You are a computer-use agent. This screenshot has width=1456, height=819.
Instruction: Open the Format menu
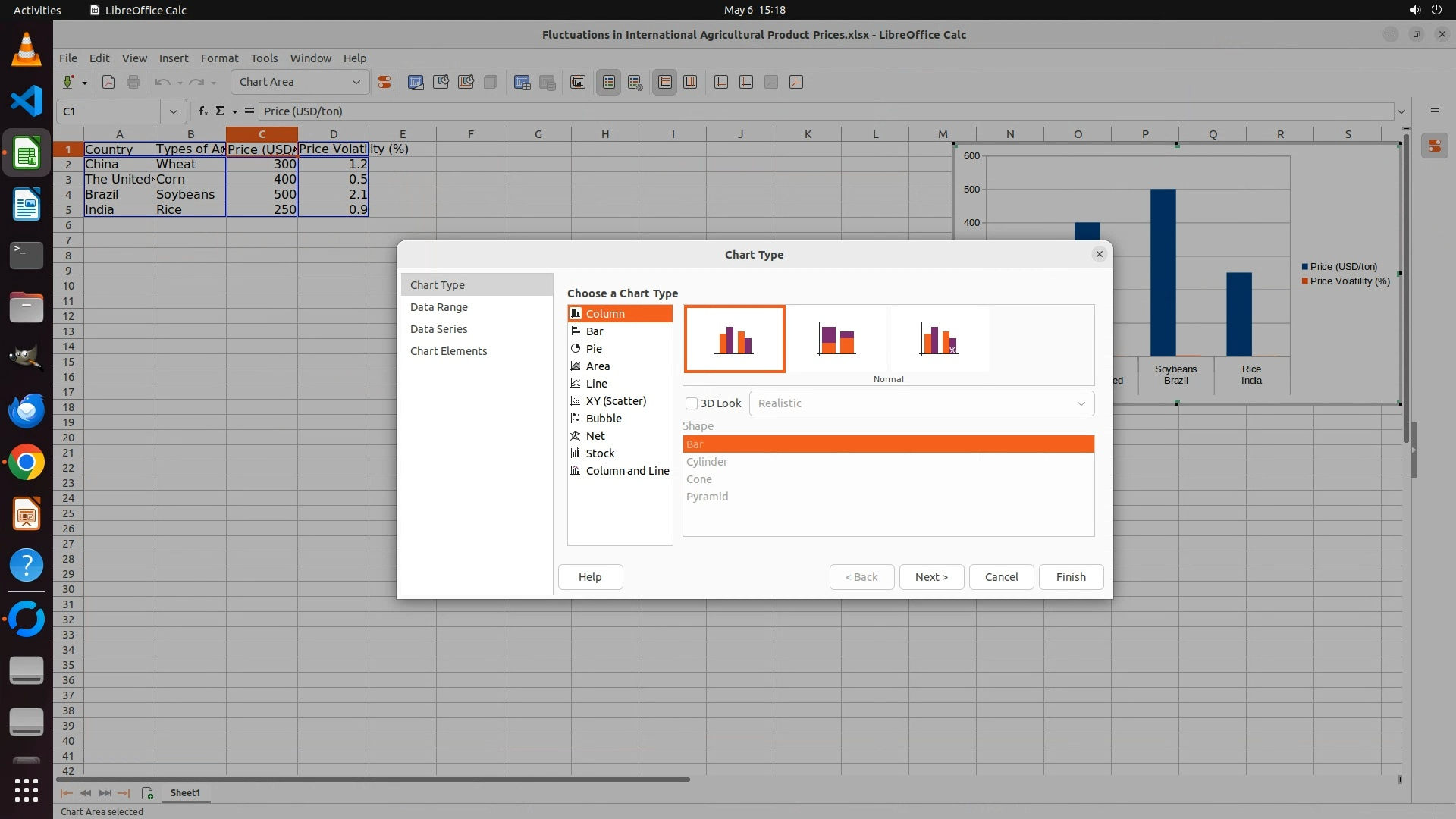[x=219, y=58]
